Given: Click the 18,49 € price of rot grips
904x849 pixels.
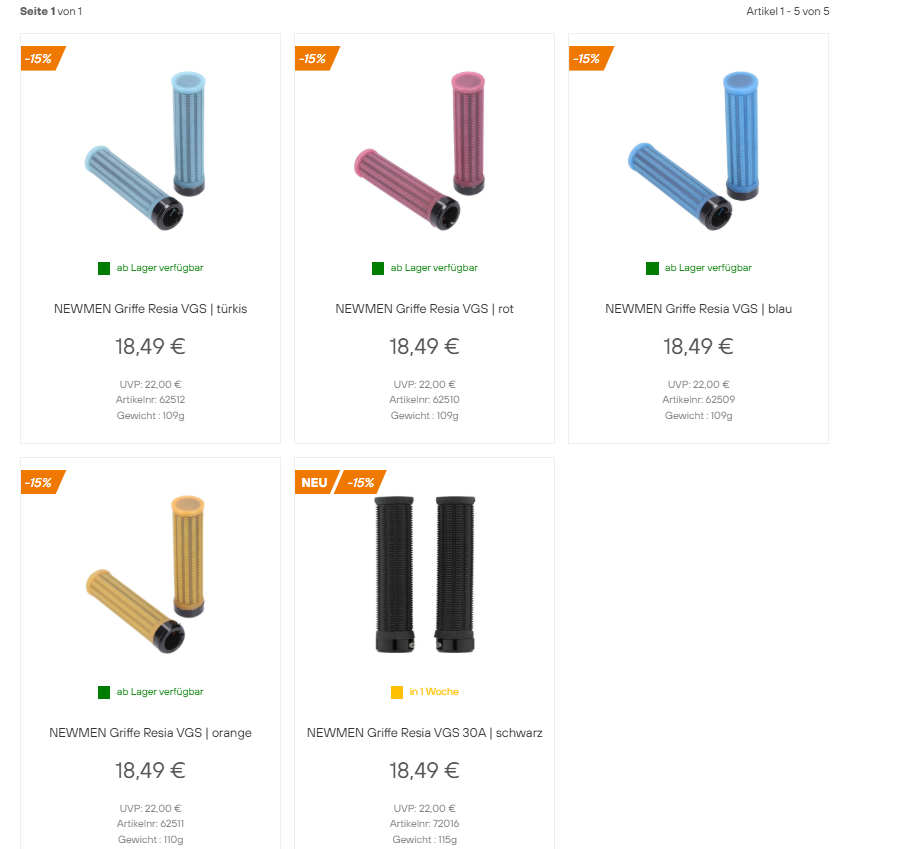Looking at the screenshot, I should tap(424, 346).
